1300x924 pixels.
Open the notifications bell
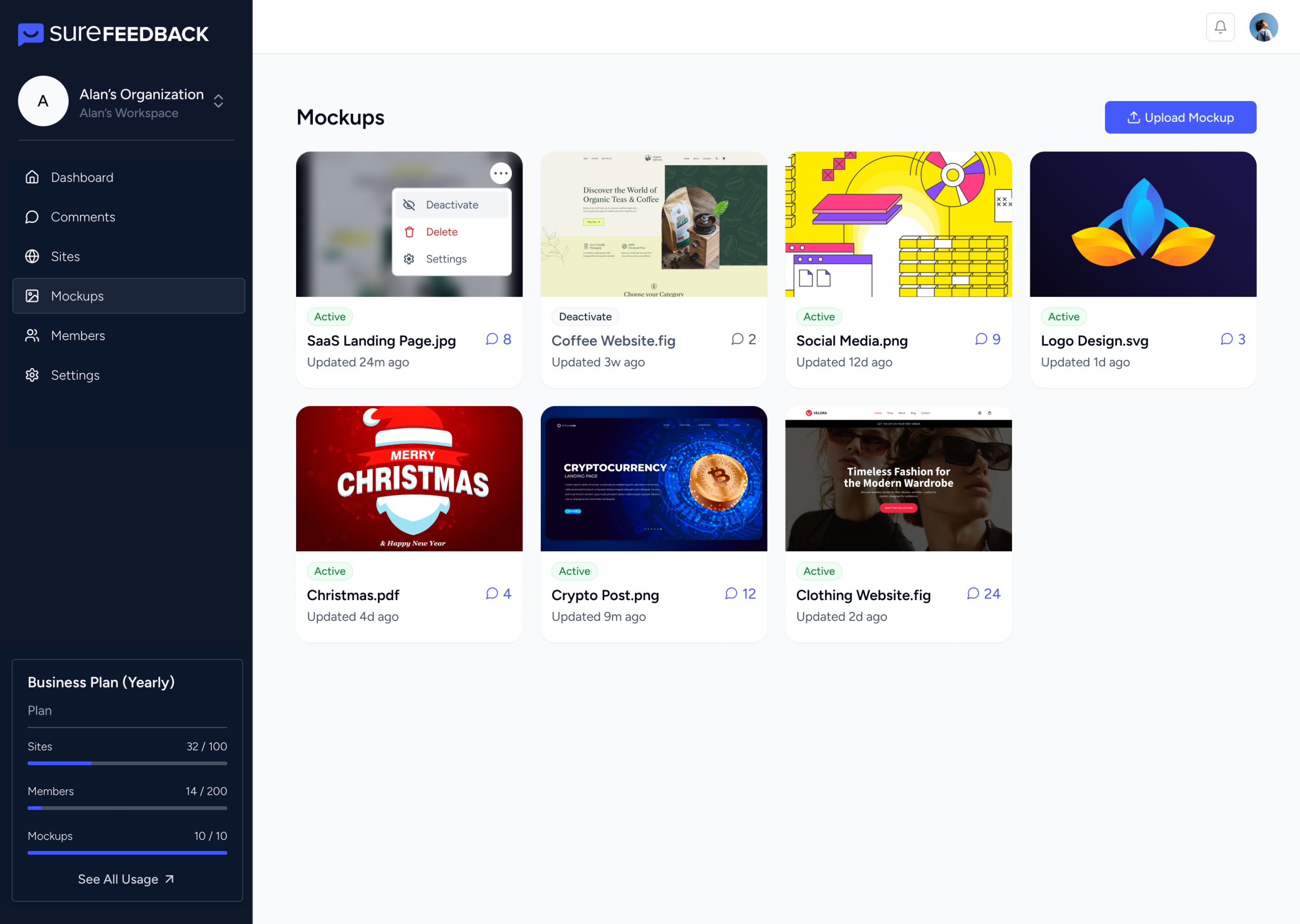point(1220,26)
